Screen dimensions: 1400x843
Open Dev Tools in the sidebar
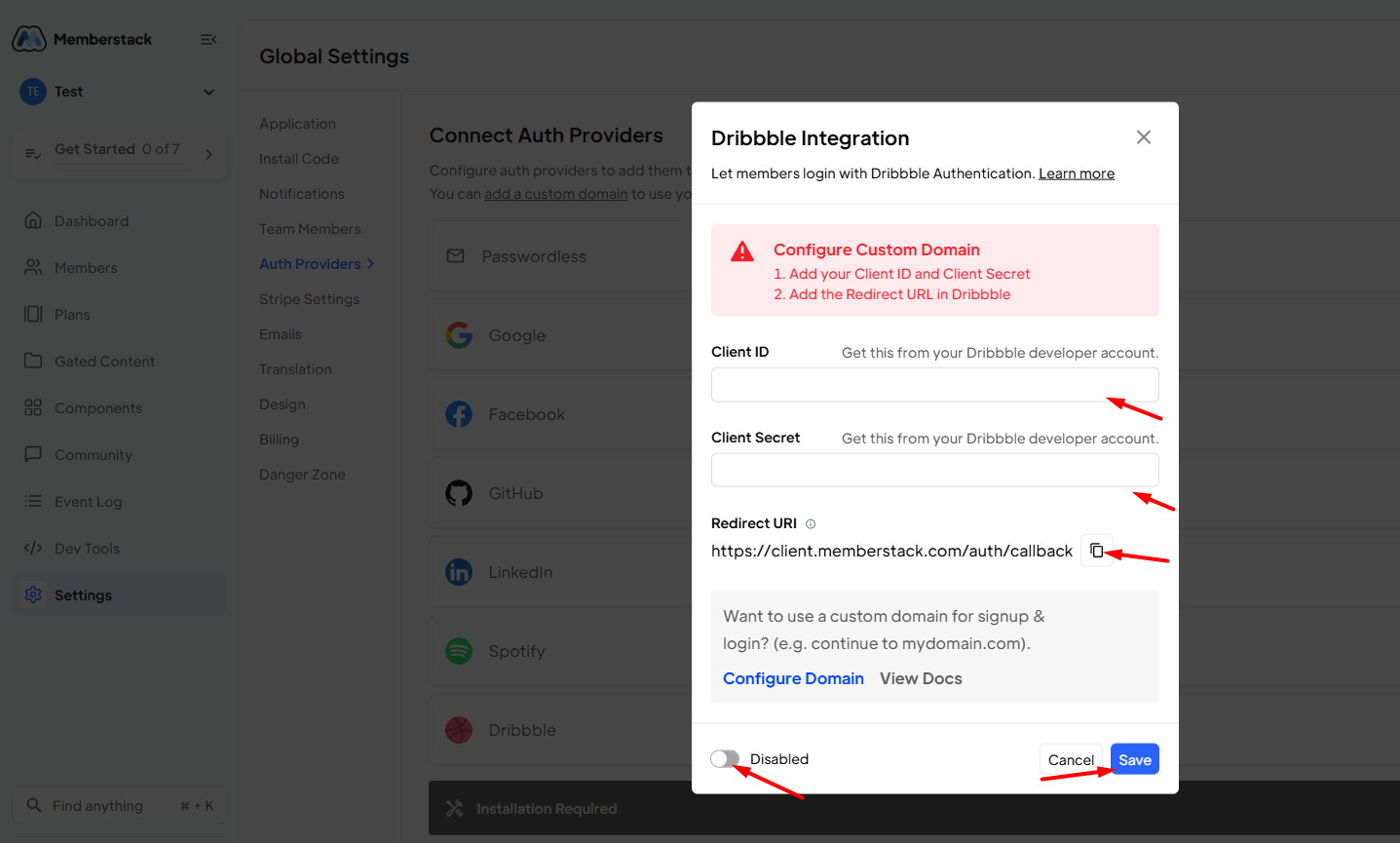click(87, 549)
